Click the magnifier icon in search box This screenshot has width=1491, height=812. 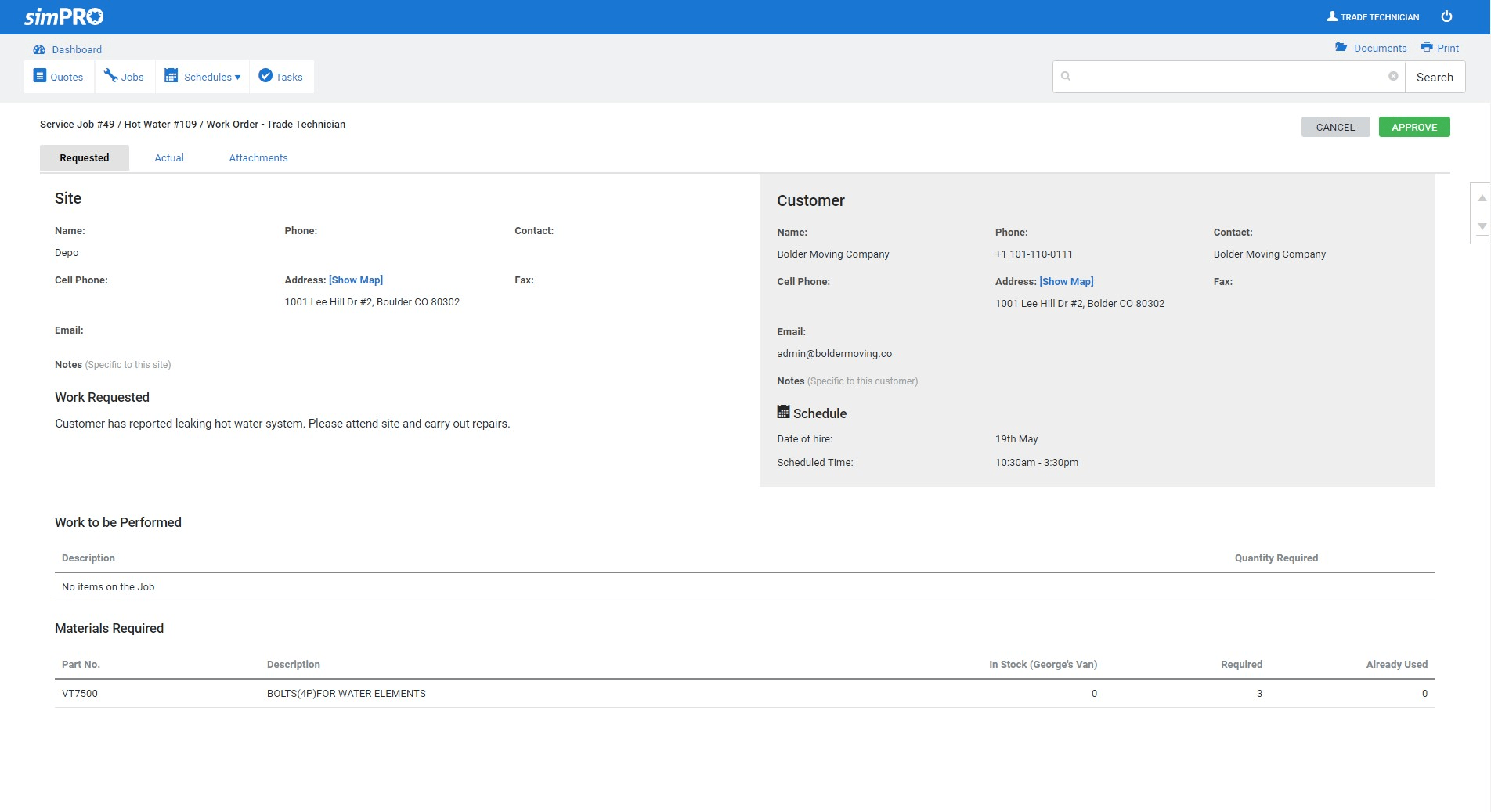pos(1065,76)
